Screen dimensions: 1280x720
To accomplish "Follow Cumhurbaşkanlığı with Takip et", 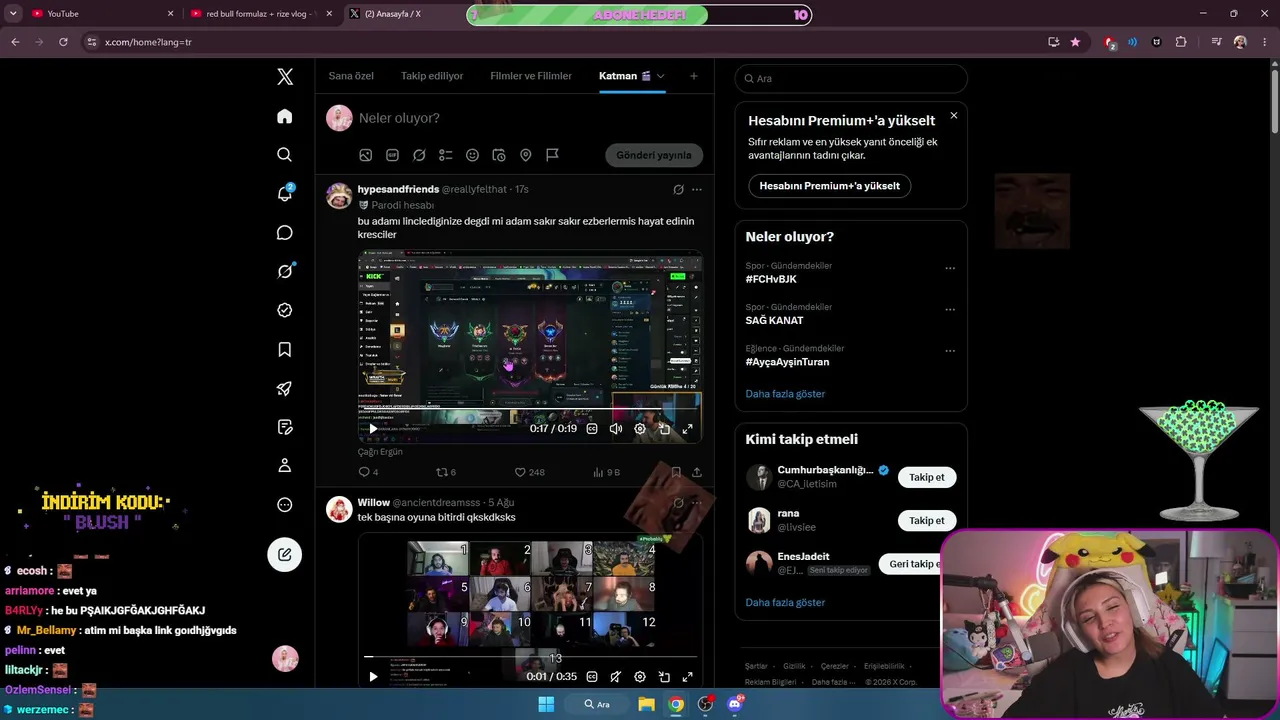I will click(x=927, y=477).
